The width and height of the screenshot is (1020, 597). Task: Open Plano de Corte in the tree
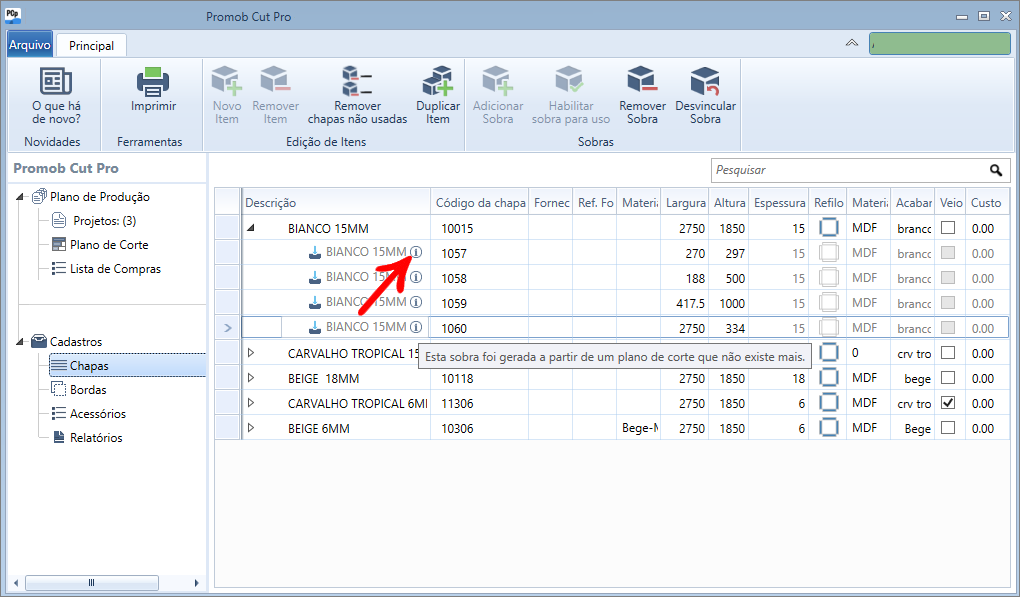tap(109, 245)
